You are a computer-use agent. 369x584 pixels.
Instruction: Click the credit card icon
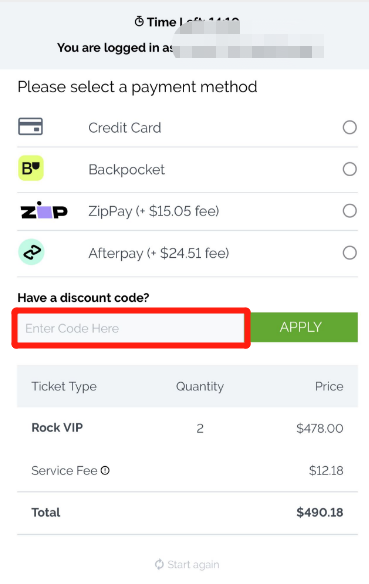[31, 127]
